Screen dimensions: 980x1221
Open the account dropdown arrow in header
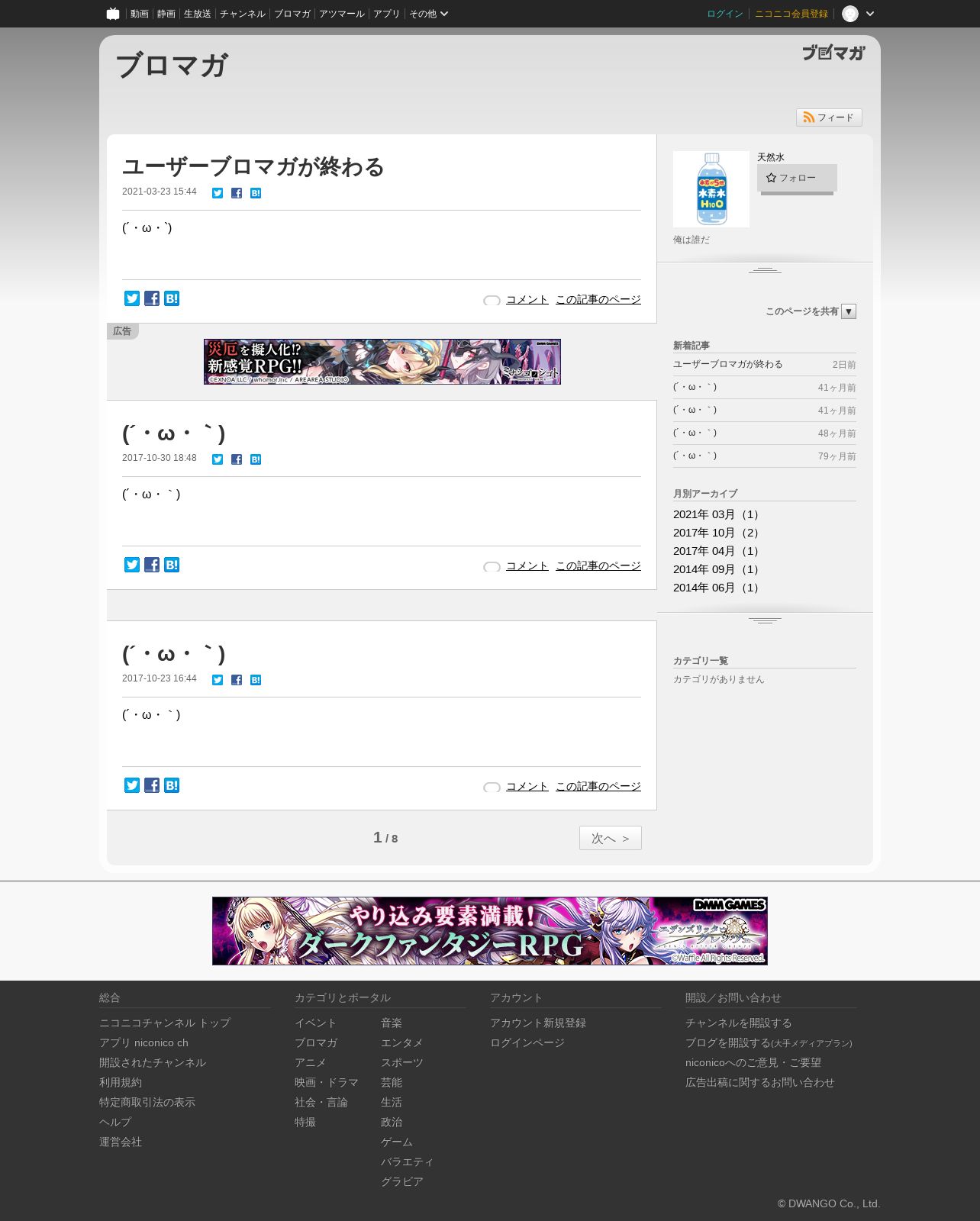coord(870,14)
